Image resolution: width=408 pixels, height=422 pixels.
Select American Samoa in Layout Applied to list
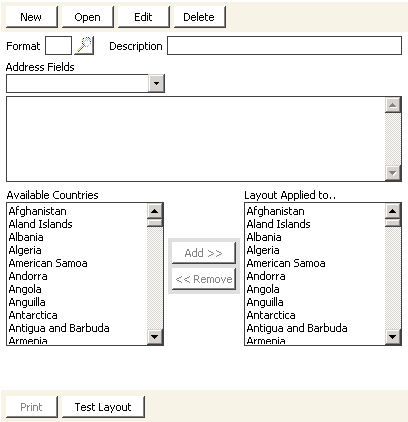pos(315,263)
